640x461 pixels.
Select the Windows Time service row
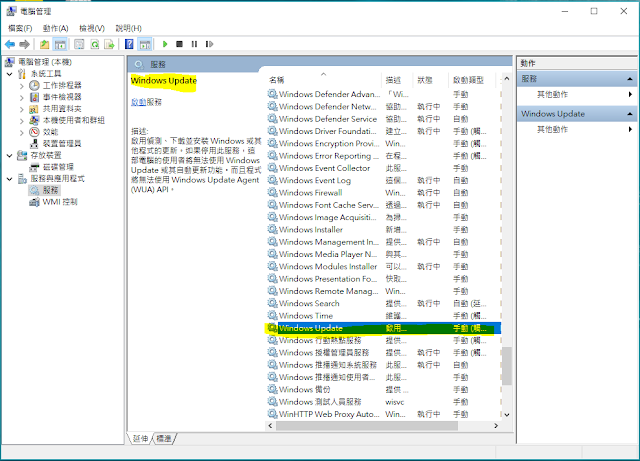[x=384, y=316]
